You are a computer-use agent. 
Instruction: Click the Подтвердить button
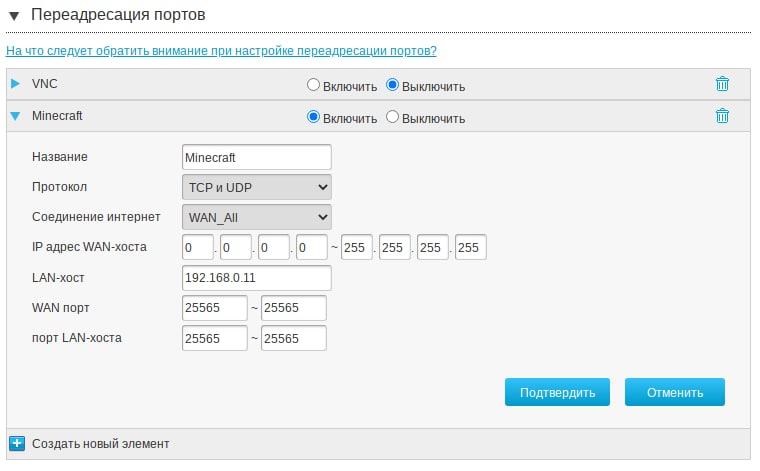[557, 392]
